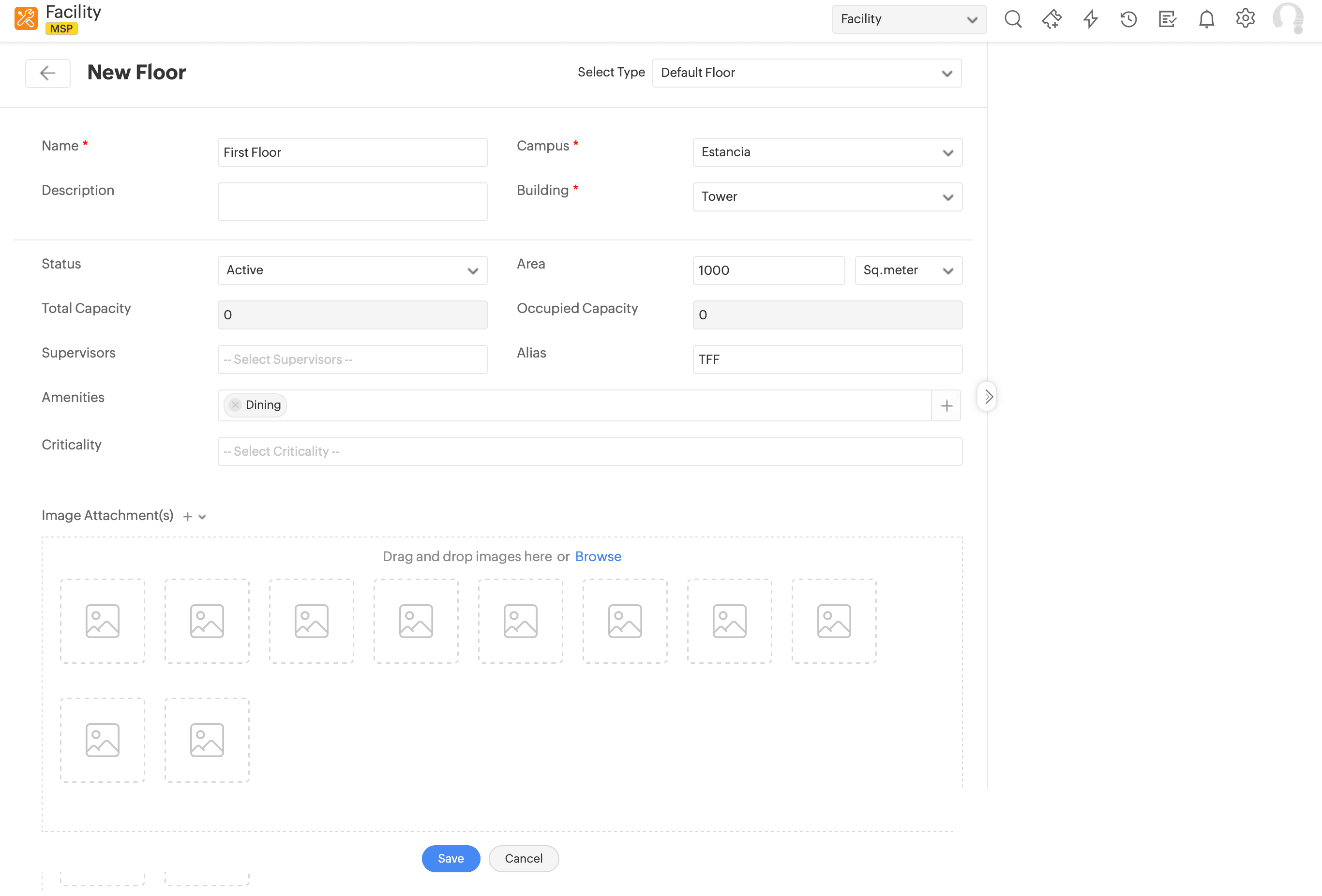
Task: Click the Description text field
Action: pos(352,201)
